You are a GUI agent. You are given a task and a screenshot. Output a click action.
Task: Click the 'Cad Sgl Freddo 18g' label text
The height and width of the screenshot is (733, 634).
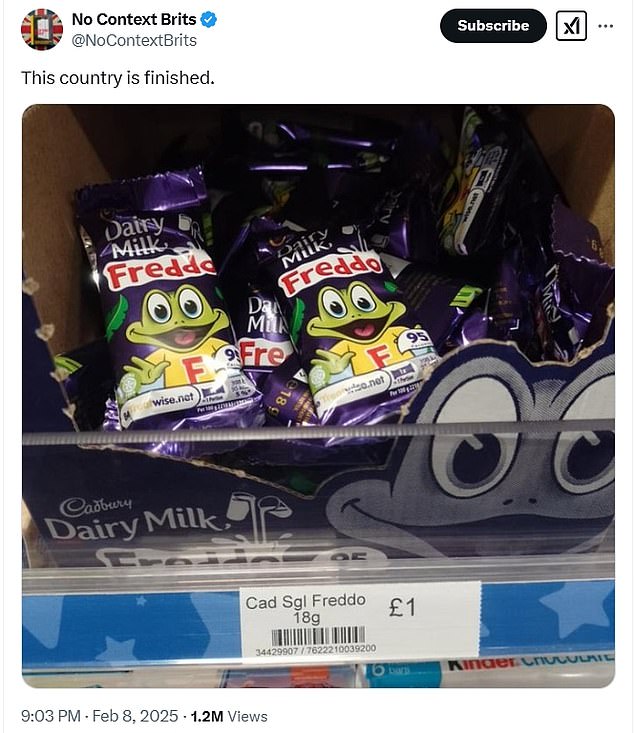point(305,609)
